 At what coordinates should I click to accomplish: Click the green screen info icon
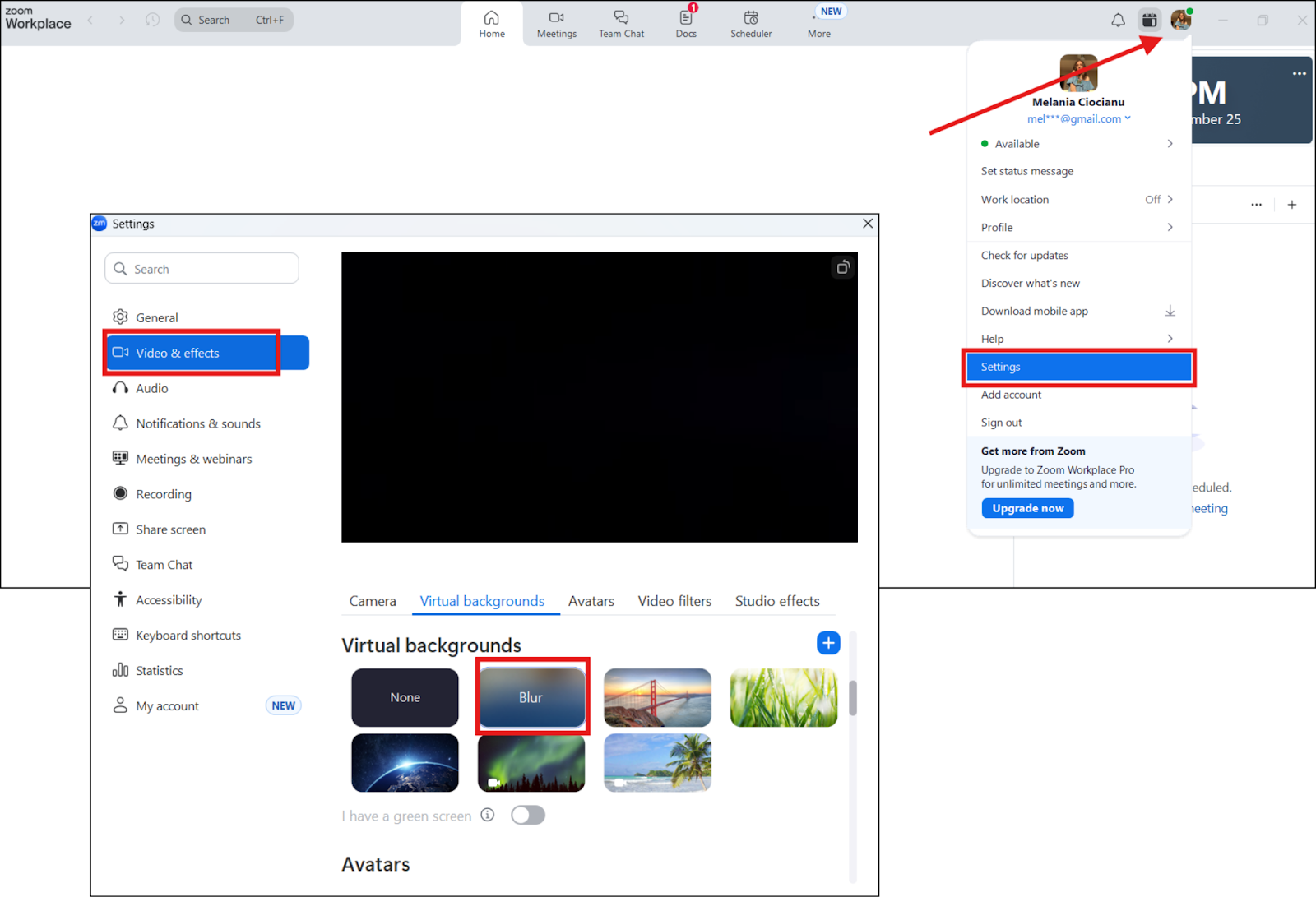tap(488, 815)
